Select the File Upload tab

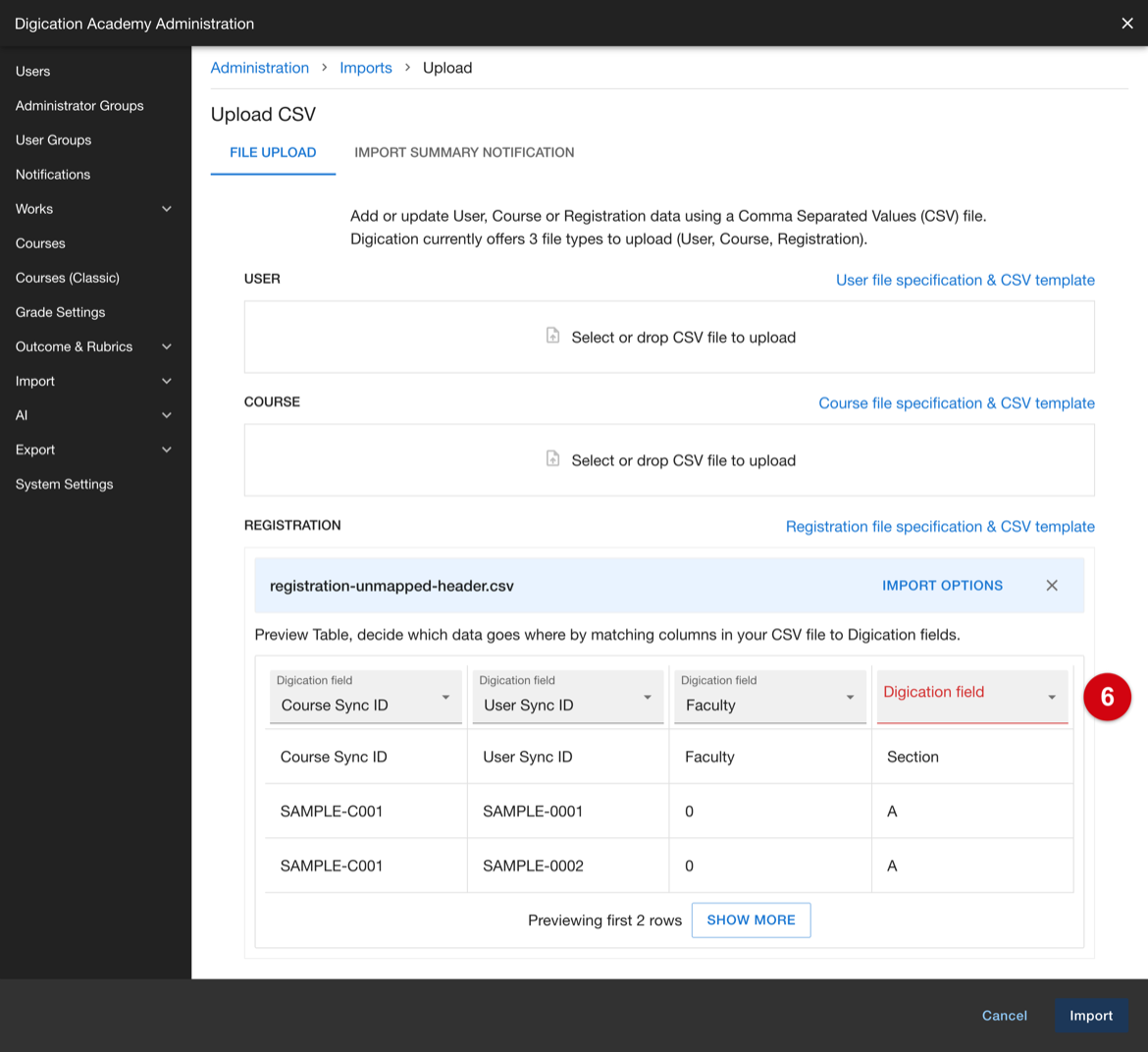coord(273,153)
